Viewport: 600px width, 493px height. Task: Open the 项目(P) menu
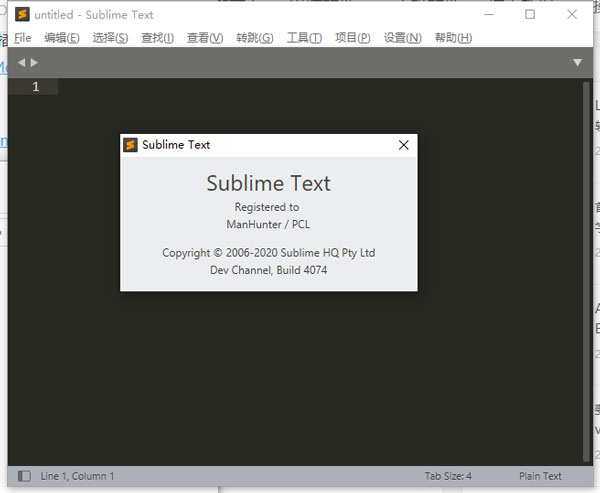(x=352, y=38)
